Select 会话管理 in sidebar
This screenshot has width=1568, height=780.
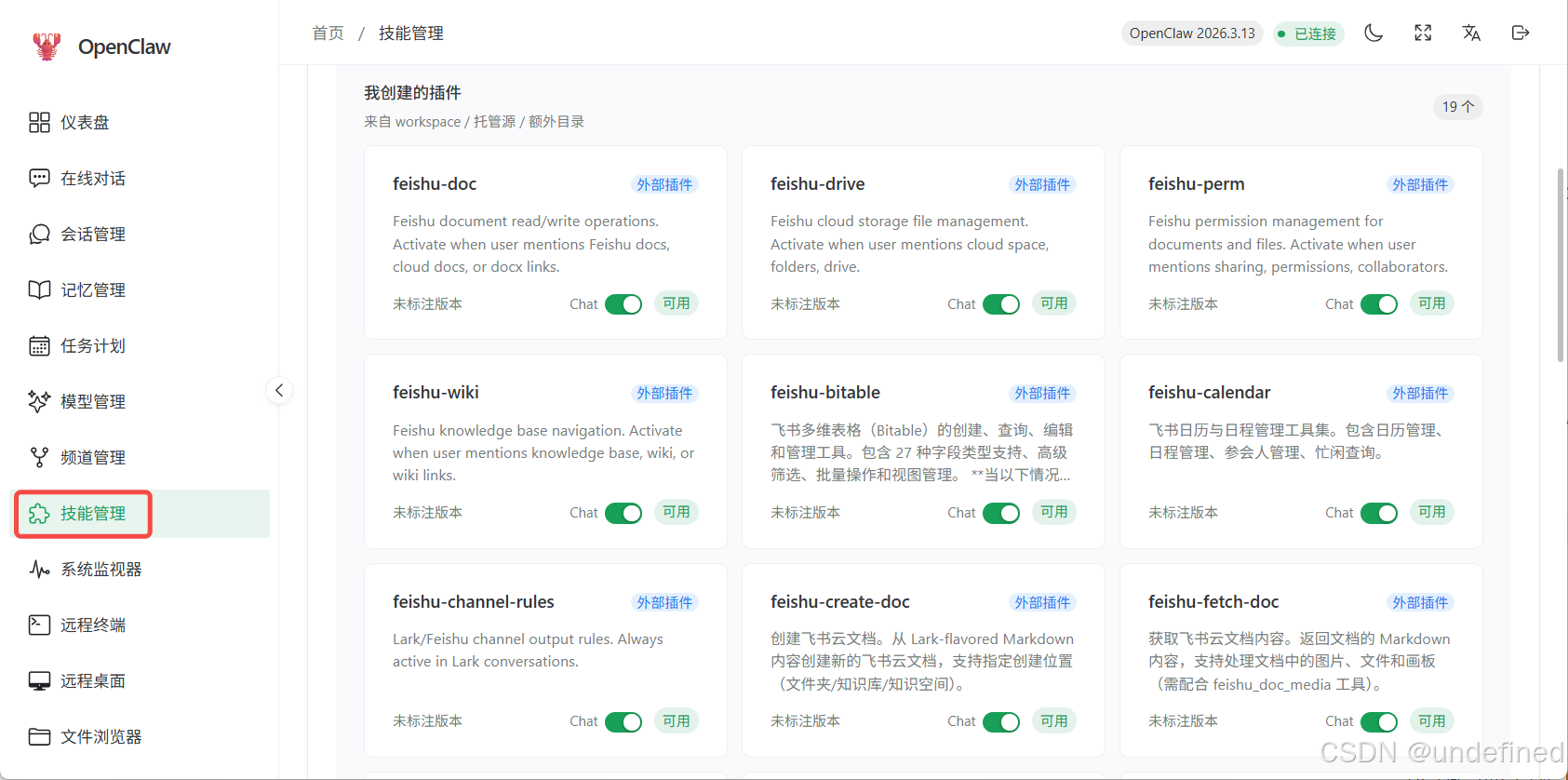click(x=140, y=235)
